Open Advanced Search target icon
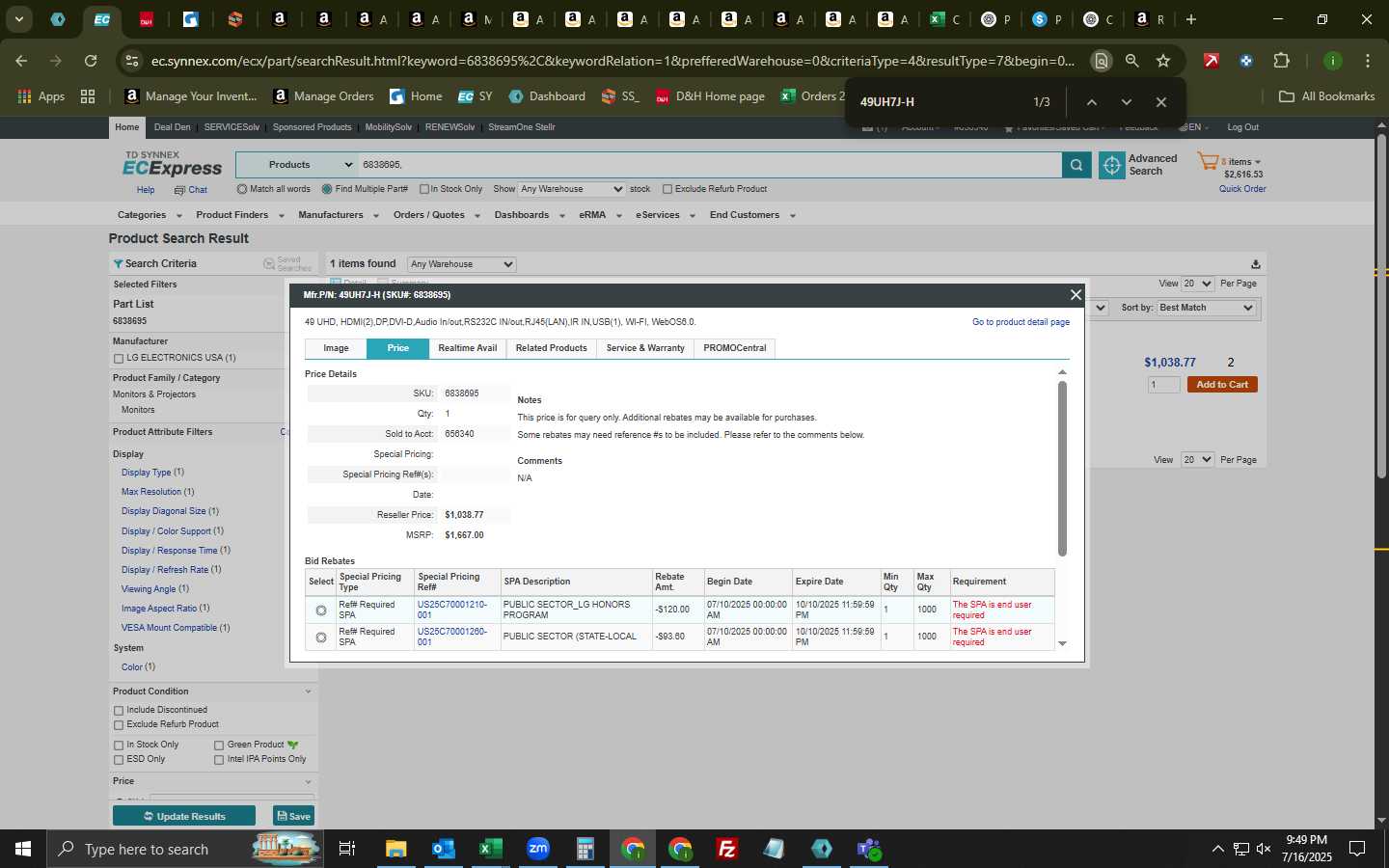1389x868 pixels. [x=1112, y=166]
